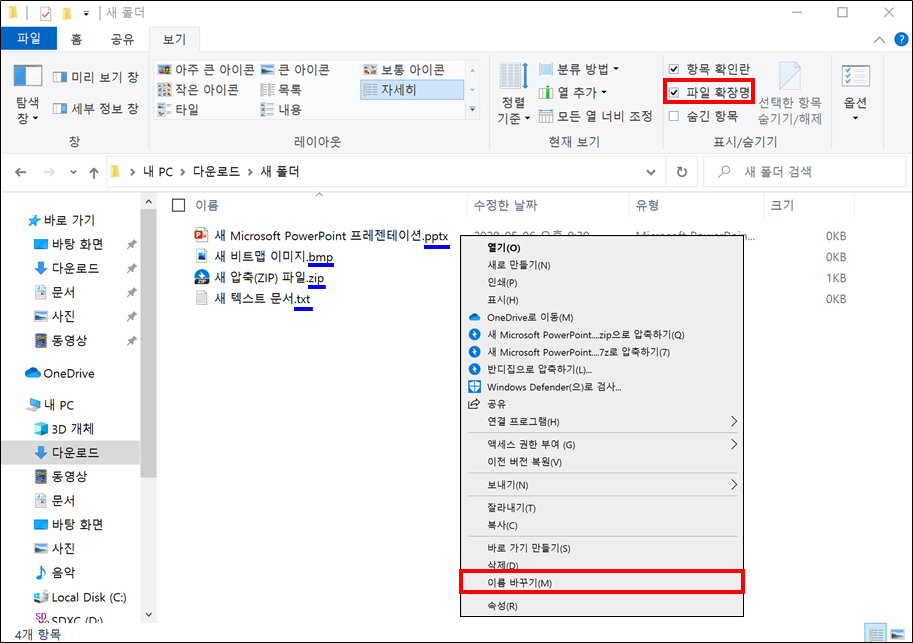Choose small icons (작은 아이콘) layout

[198, 90]
